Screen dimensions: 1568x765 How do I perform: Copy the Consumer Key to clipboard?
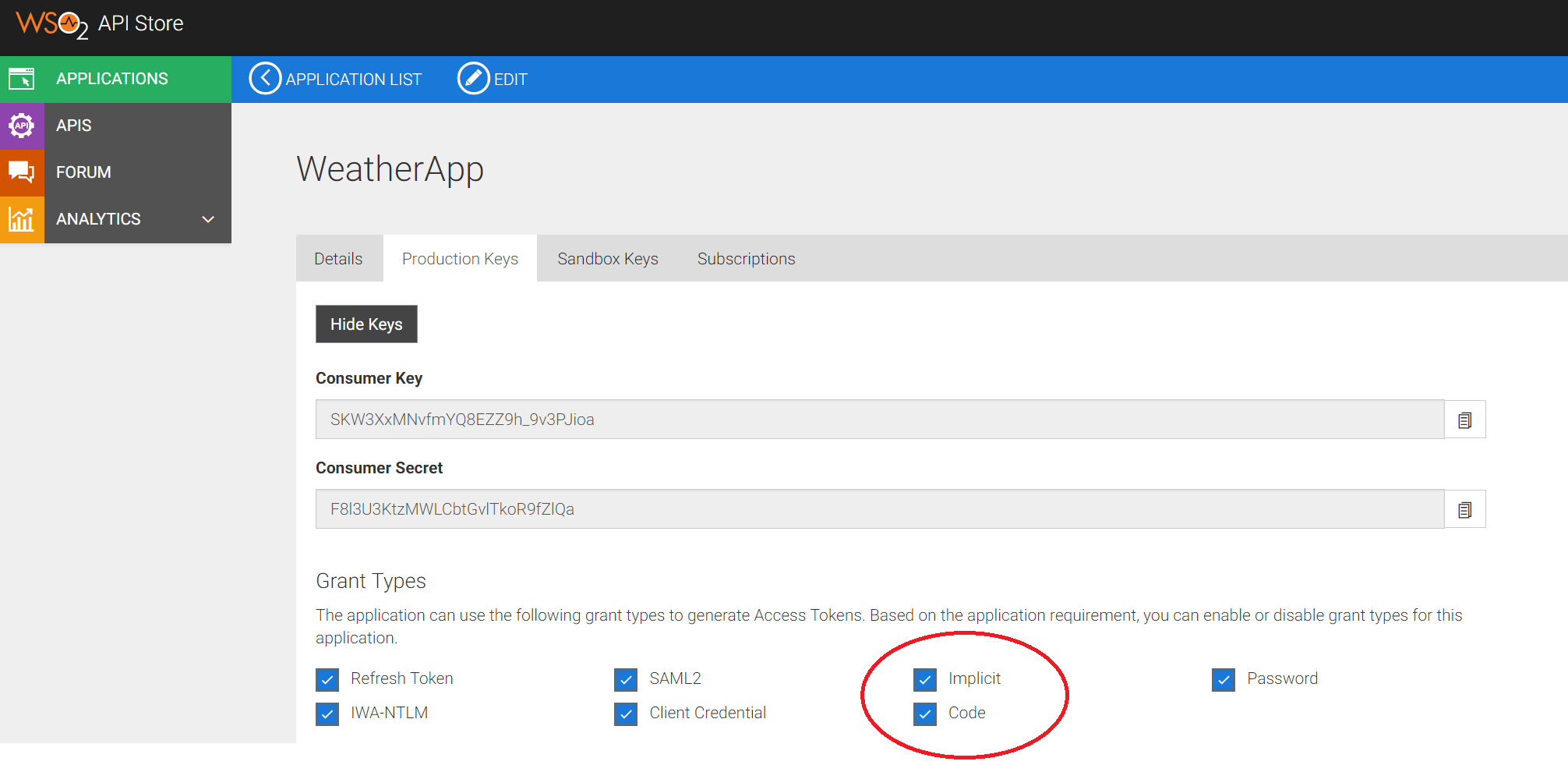(x=1464, y=420)
